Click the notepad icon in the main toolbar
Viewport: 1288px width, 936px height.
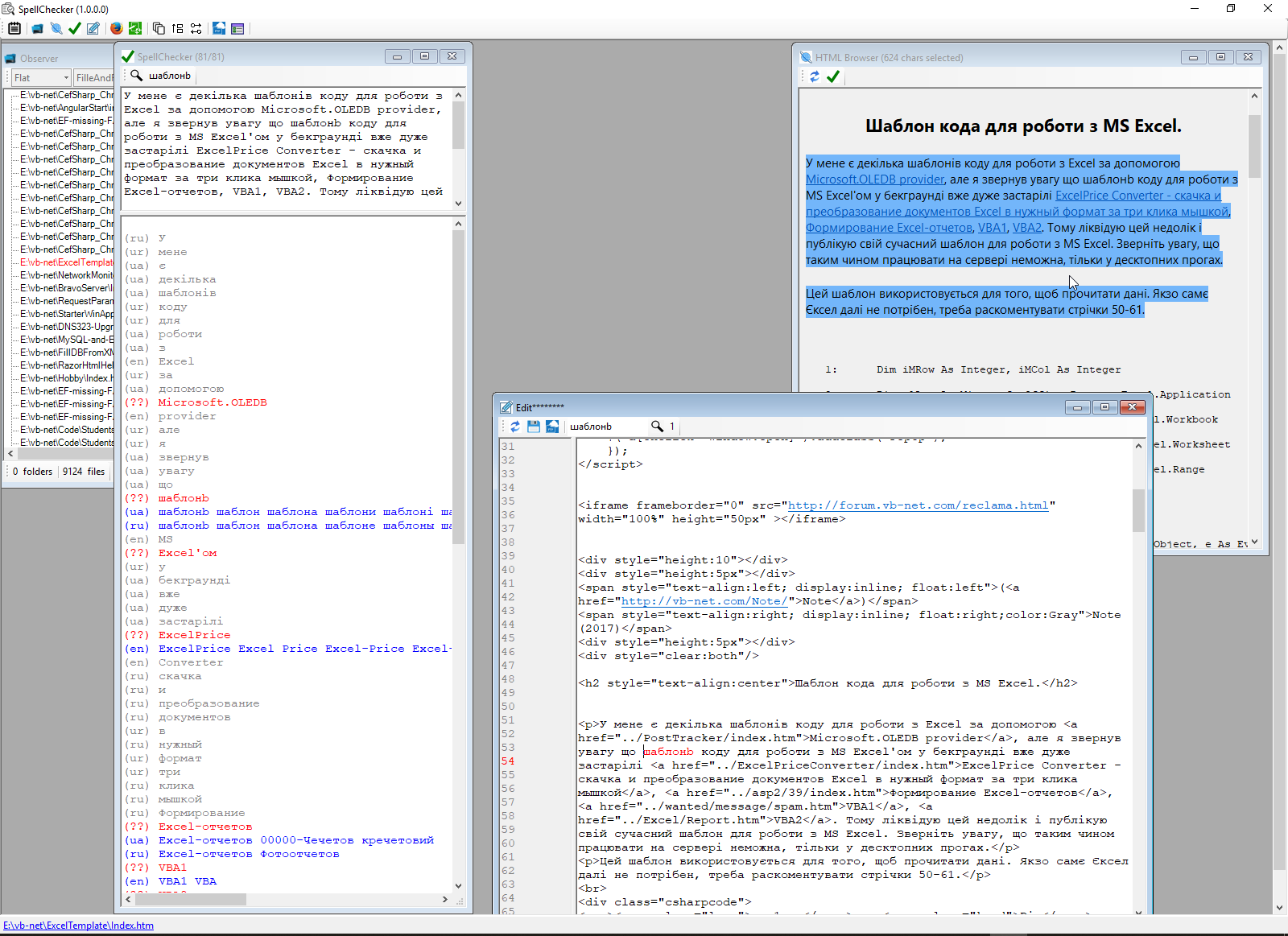(14, 28)
